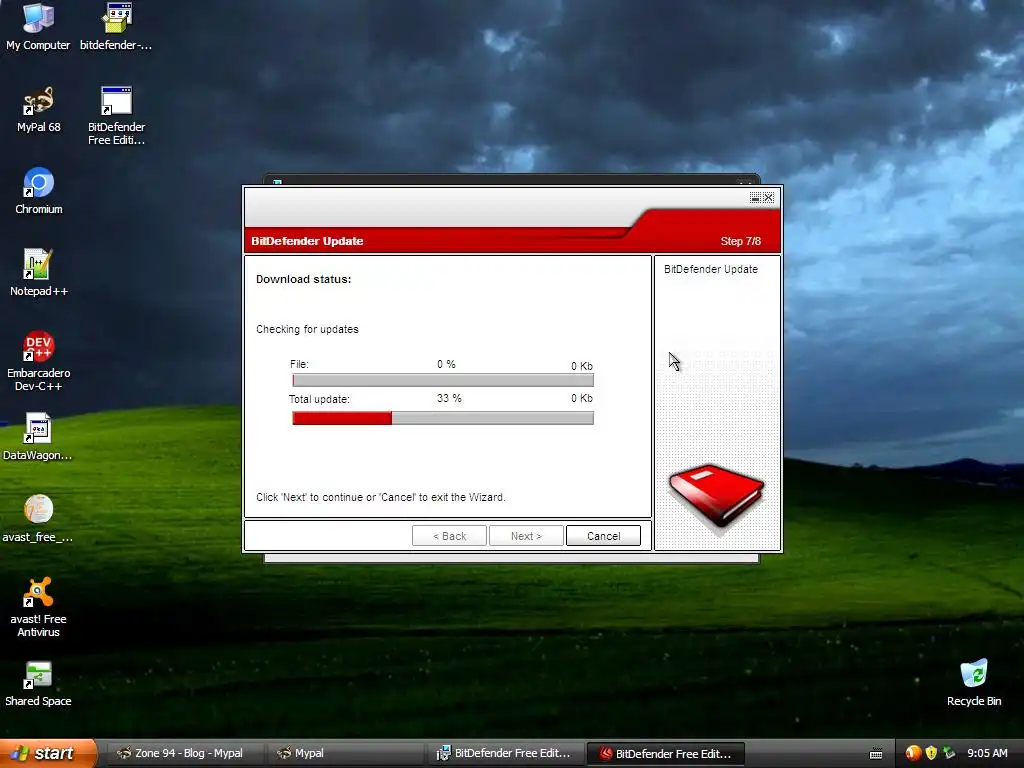Open the Windows start menu
The width and height of the screenshot is (1024, 768).
[48, 753]
